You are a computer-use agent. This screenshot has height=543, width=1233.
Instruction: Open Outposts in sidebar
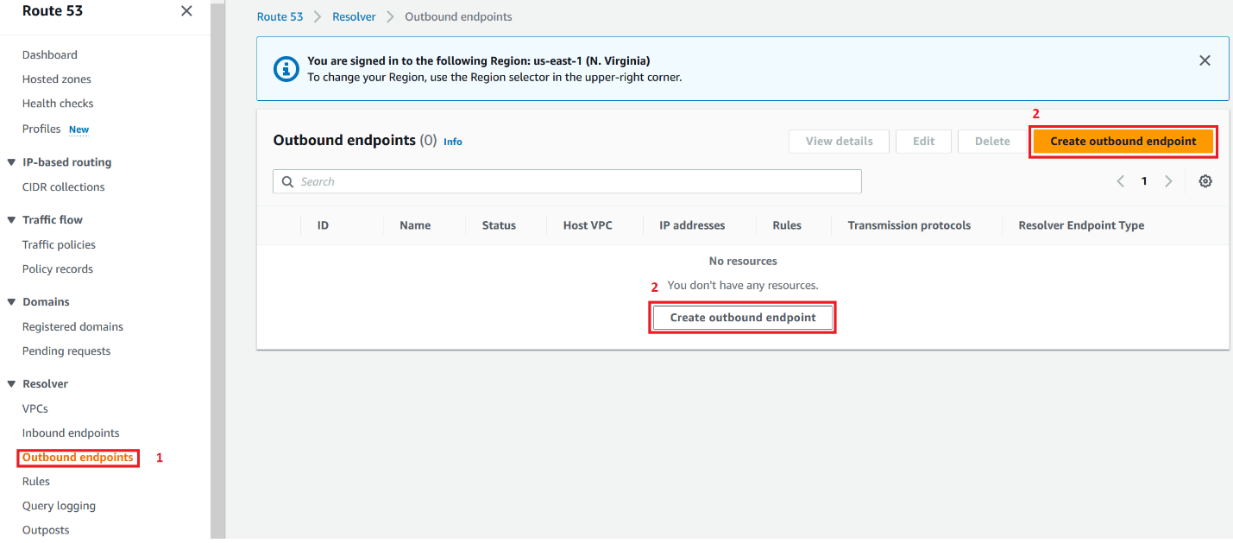click(46, 530)
